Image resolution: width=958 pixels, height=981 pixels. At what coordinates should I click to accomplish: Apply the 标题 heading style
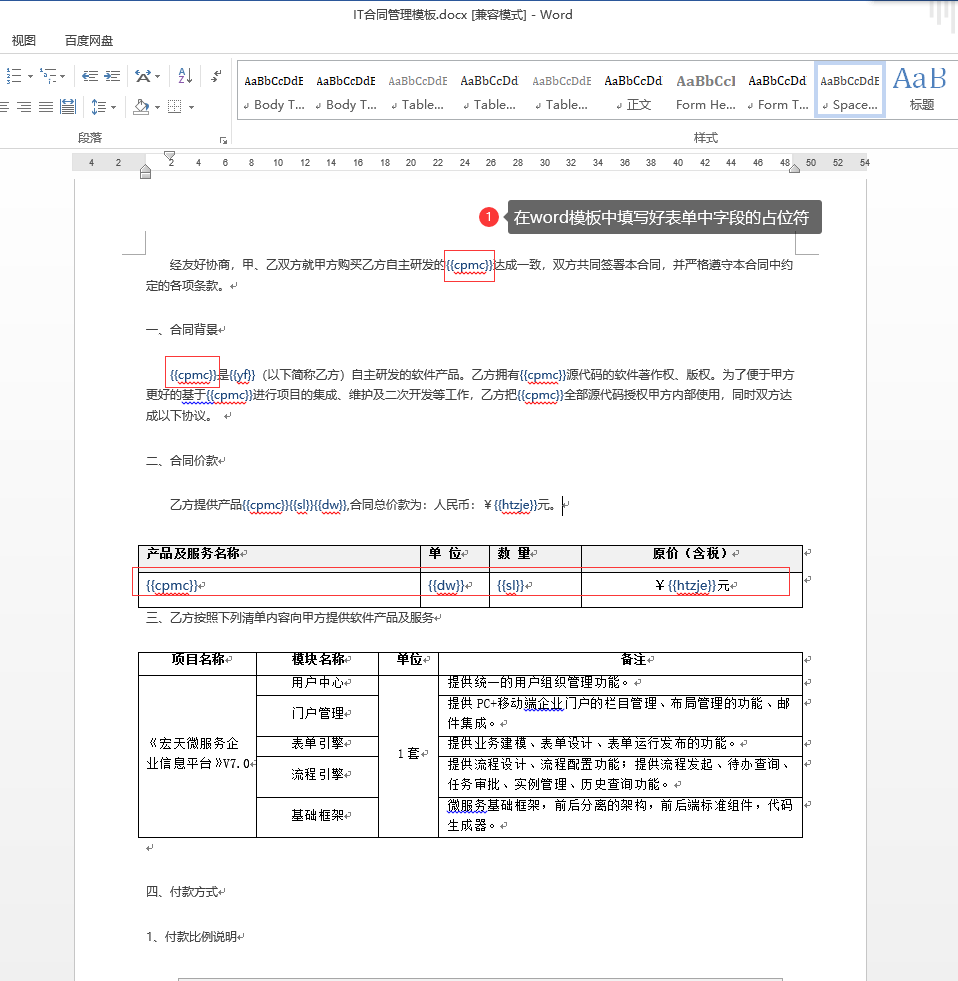tap(921, 92)
